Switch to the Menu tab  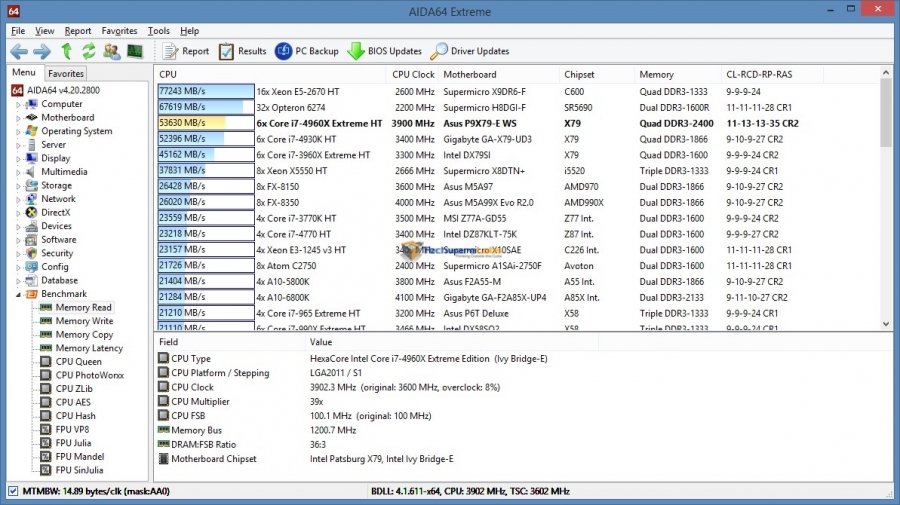coord(24,72)
